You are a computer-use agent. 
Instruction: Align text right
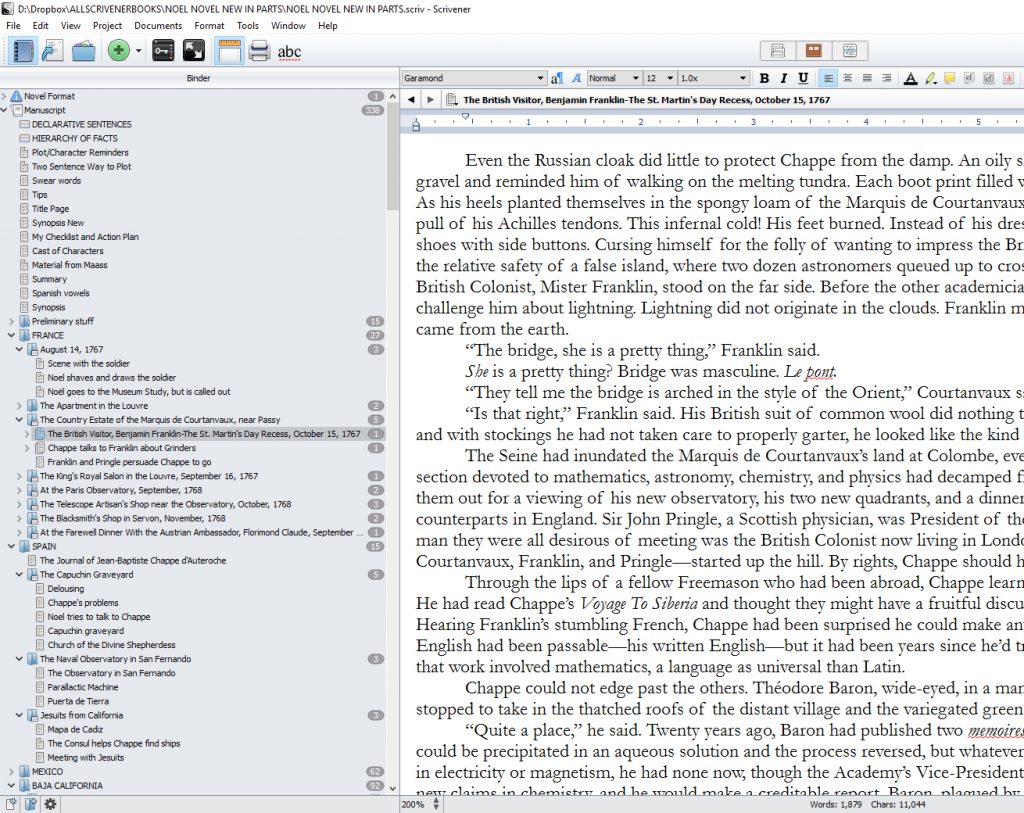click(x=887, y=78)
